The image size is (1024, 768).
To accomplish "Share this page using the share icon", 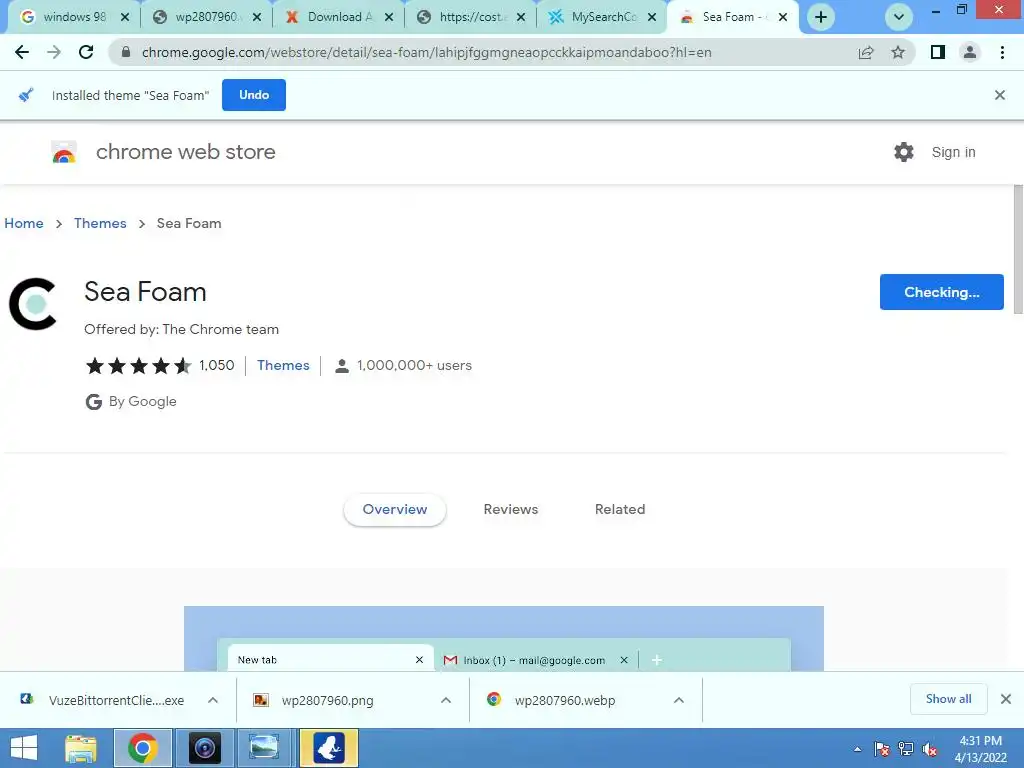I will (866, 52).
